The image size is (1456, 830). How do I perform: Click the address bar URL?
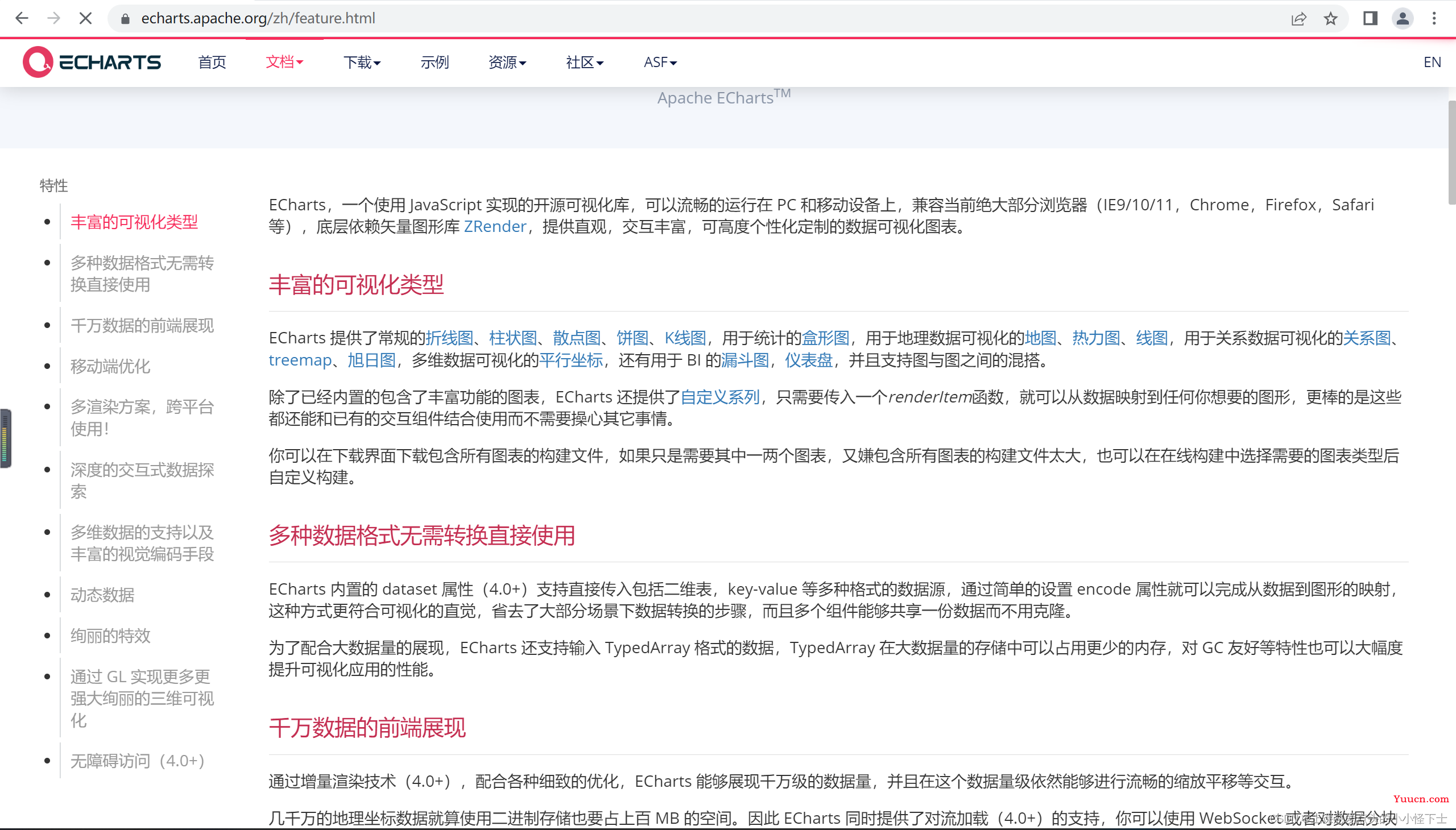click(258, 18)
